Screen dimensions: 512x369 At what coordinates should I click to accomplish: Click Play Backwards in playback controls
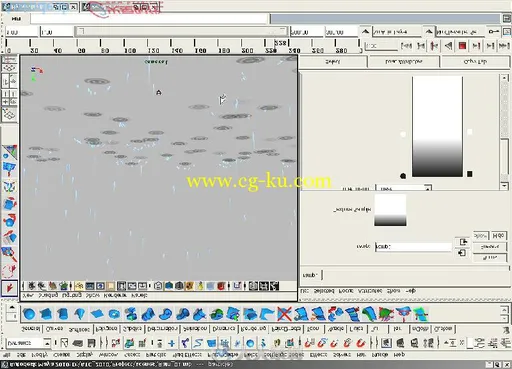[x=448, y=46]
